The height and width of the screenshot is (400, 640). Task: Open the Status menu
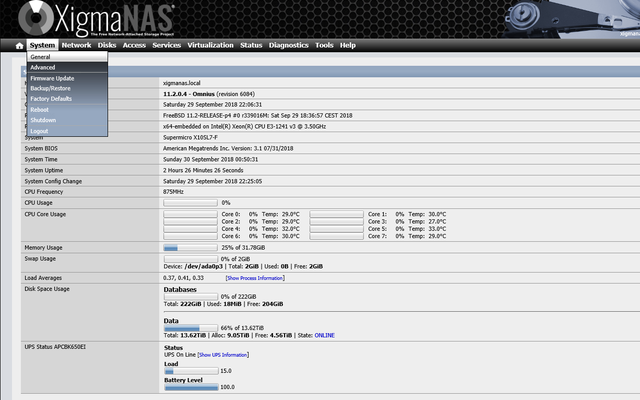coord(251,45)
